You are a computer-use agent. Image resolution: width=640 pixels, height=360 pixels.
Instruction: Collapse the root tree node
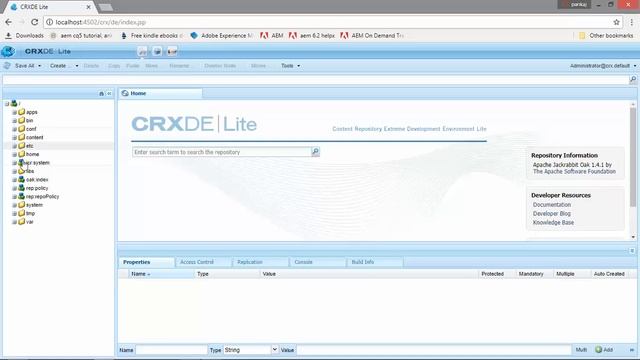click(7, 104)
